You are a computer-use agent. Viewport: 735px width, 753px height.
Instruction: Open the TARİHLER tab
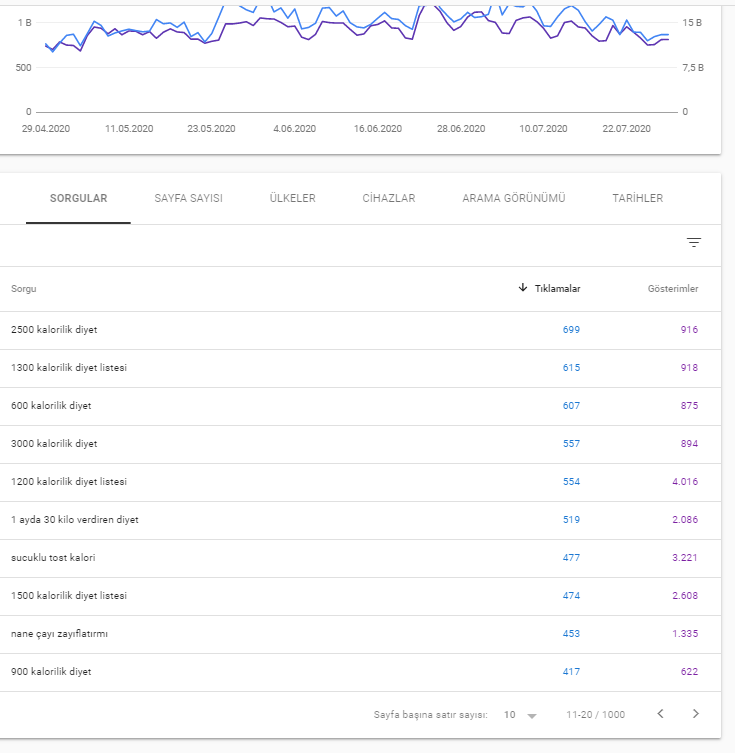638,198
